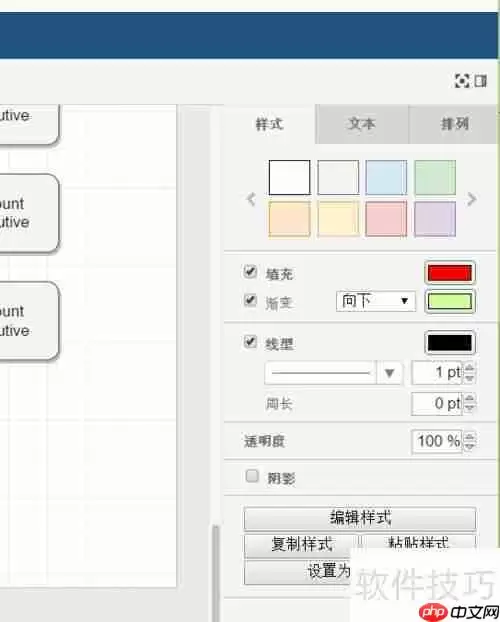The image size is (500, 622).
Task: Open the light green gradient color picker
Action: tap(450, 301)
